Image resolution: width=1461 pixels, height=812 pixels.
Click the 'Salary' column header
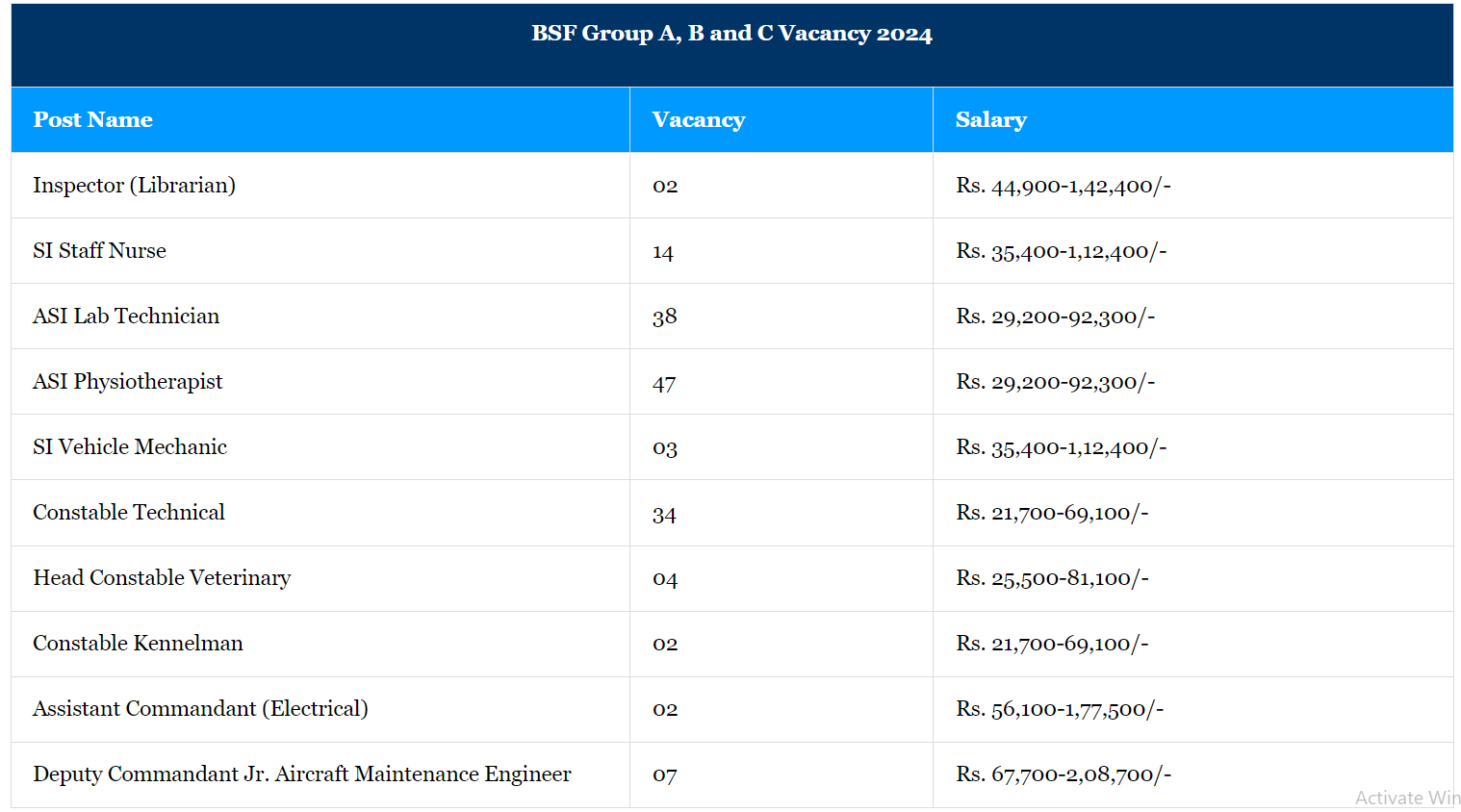(x=990, y=120)
